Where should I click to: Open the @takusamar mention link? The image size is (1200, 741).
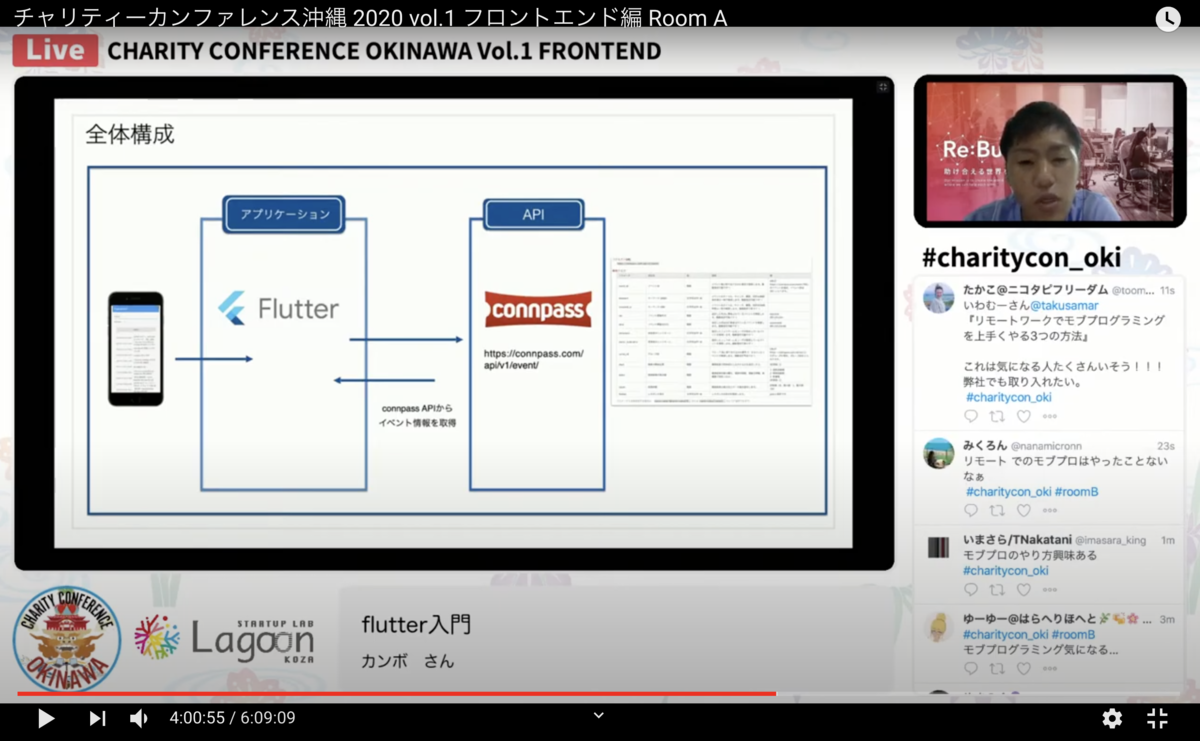click(1065, 305)
